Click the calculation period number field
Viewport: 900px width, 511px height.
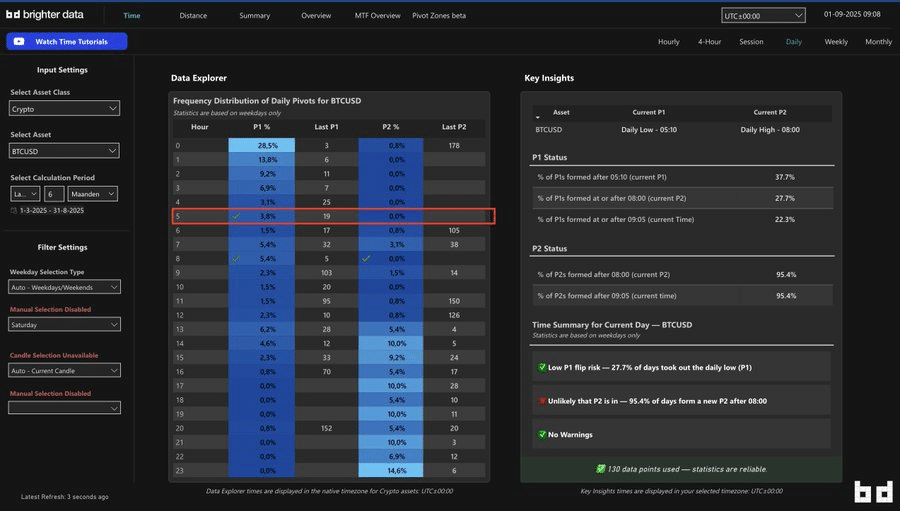tap(54, 193)
